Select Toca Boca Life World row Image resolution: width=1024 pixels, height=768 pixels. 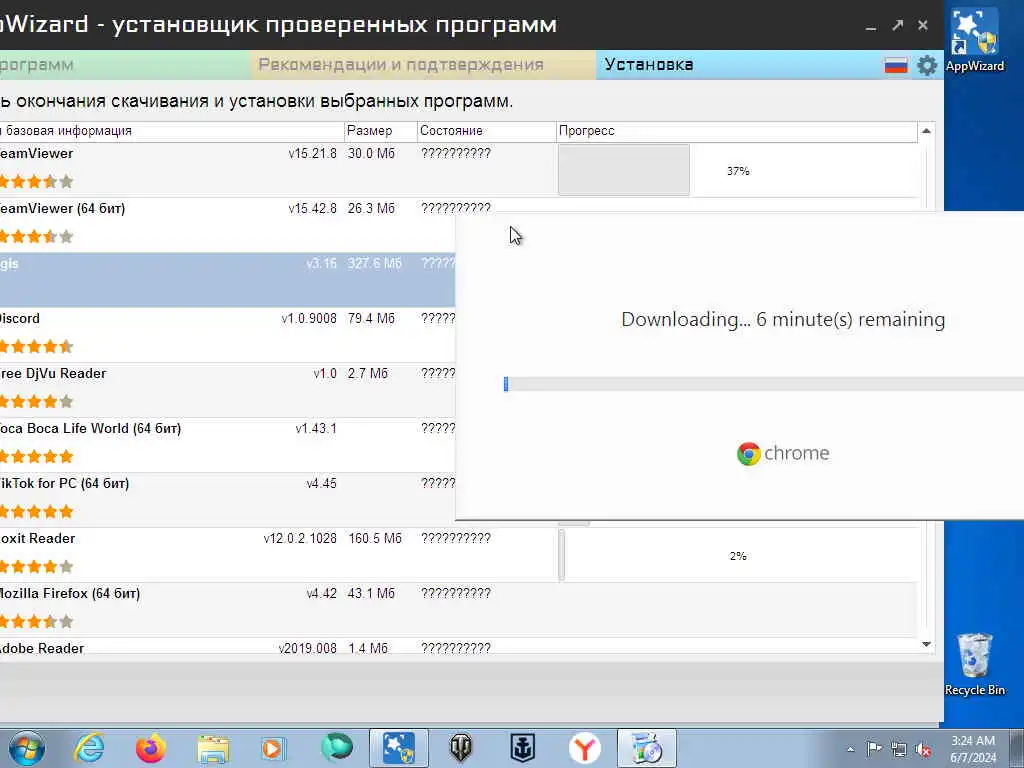click(x=227, y=445)
